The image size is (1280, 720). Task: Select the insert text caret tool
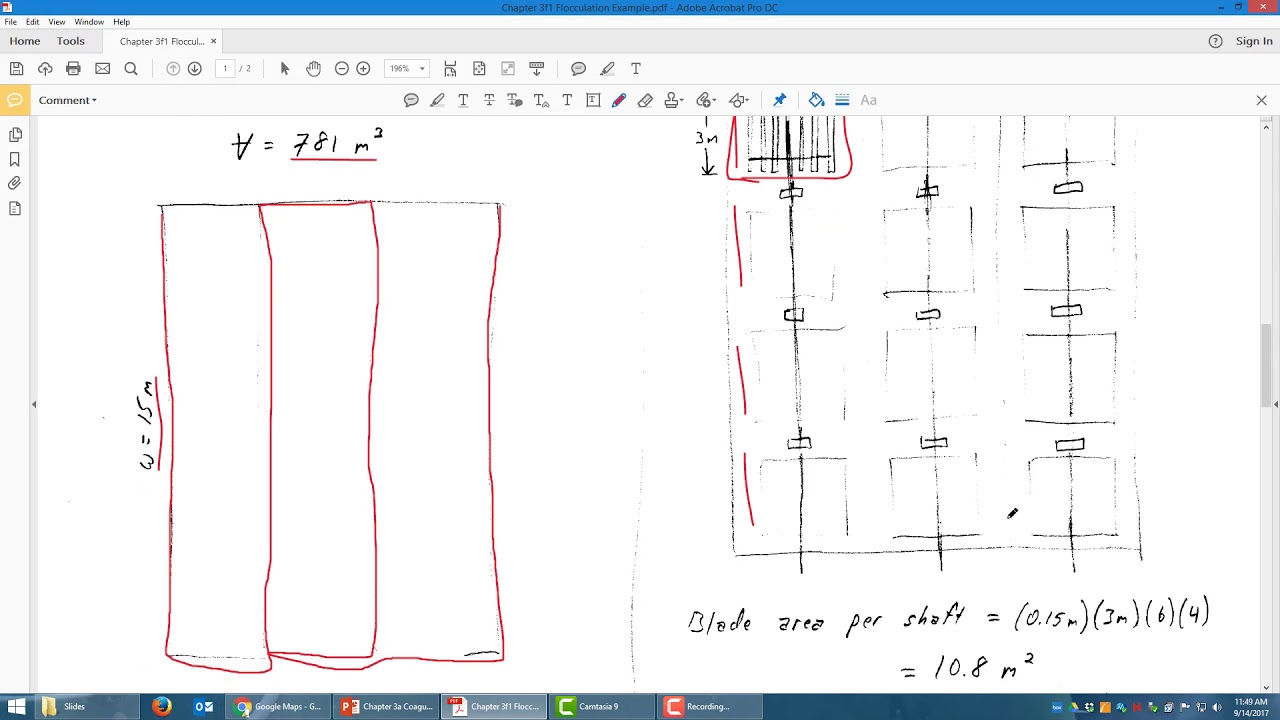(541, 100)
